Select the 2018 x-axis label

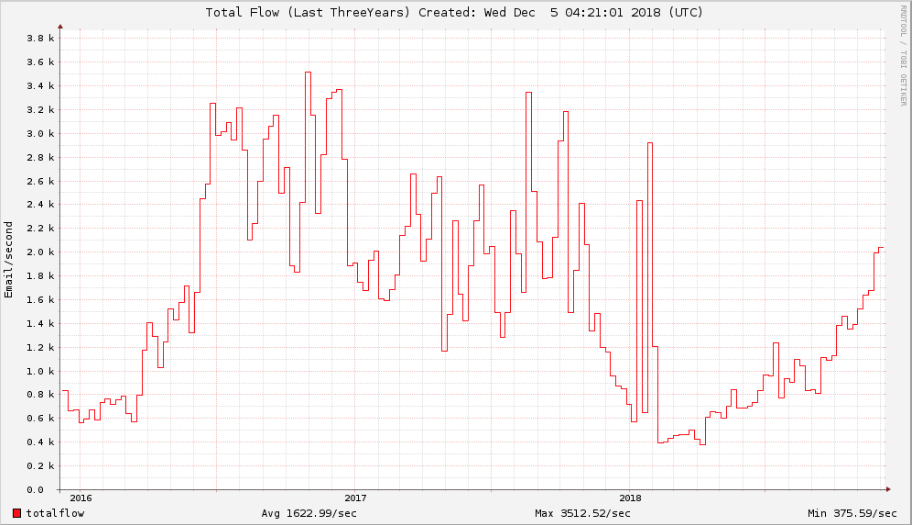click(630, 498)
